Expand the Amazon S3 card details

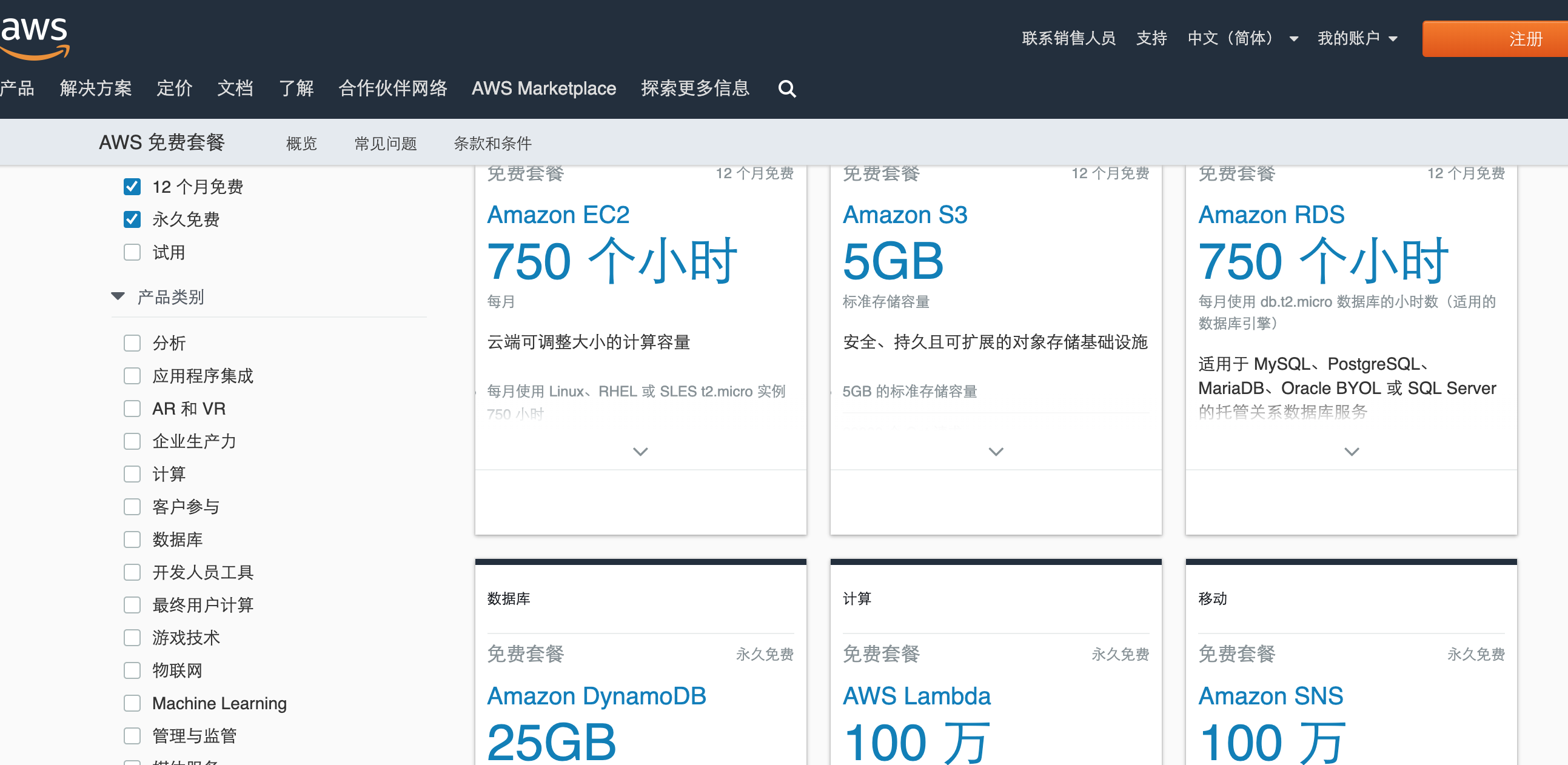995,452
